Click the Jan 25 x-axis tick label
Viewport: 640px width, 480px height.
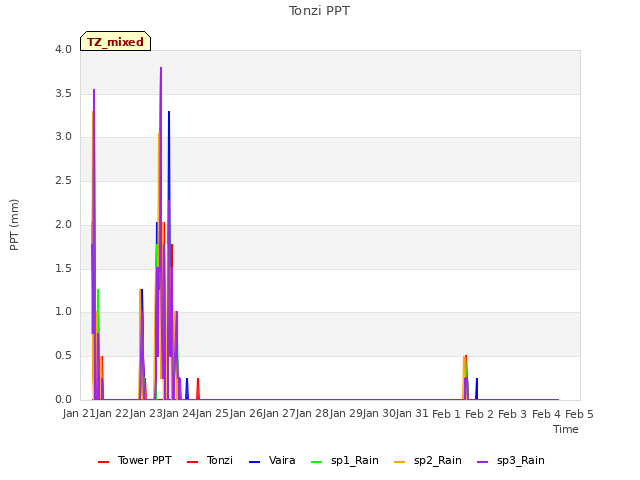pos(212,414)
